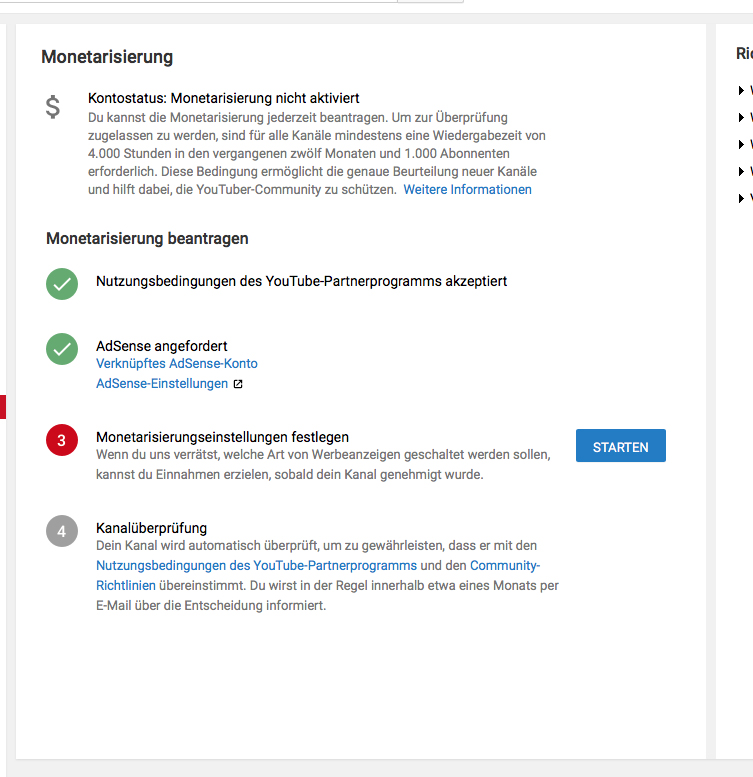Click the Monetarisierungseinstellungen festlegen step title
The width and height of the screenshot is (753, 777).
click(222, 437)
